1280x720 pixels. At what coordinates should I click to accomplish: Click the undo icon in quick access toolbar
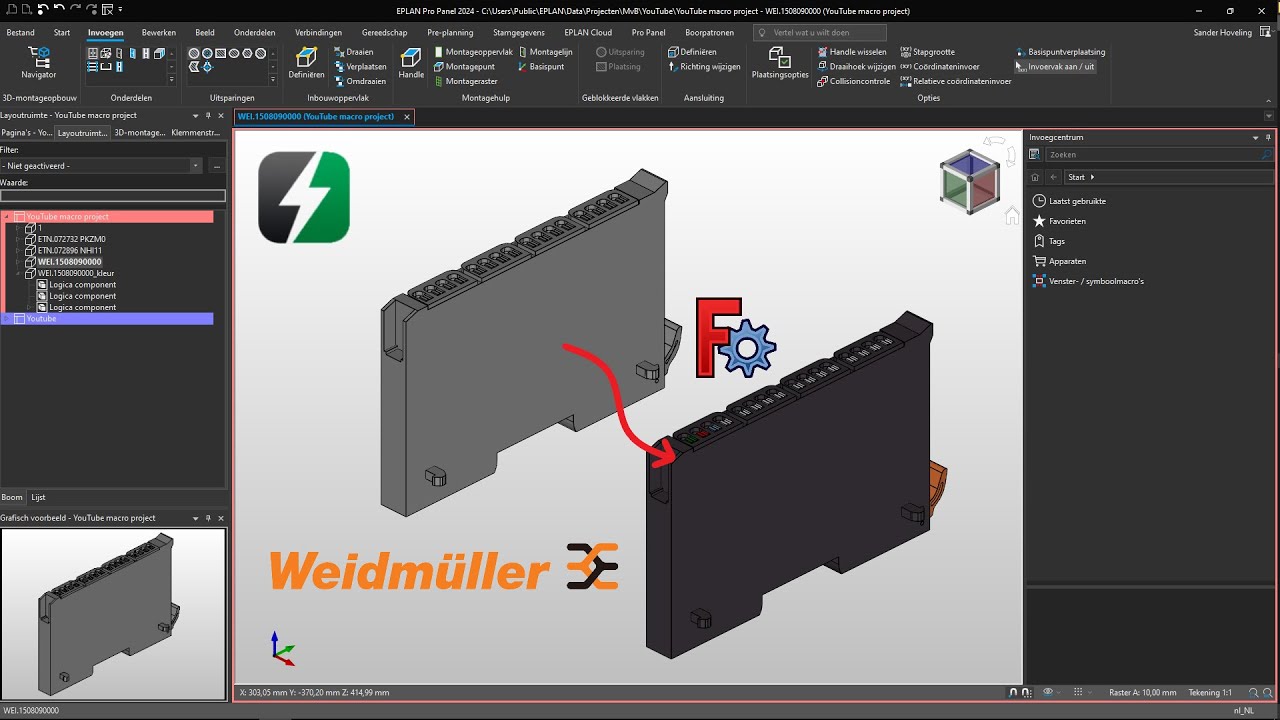pos(59,10)
